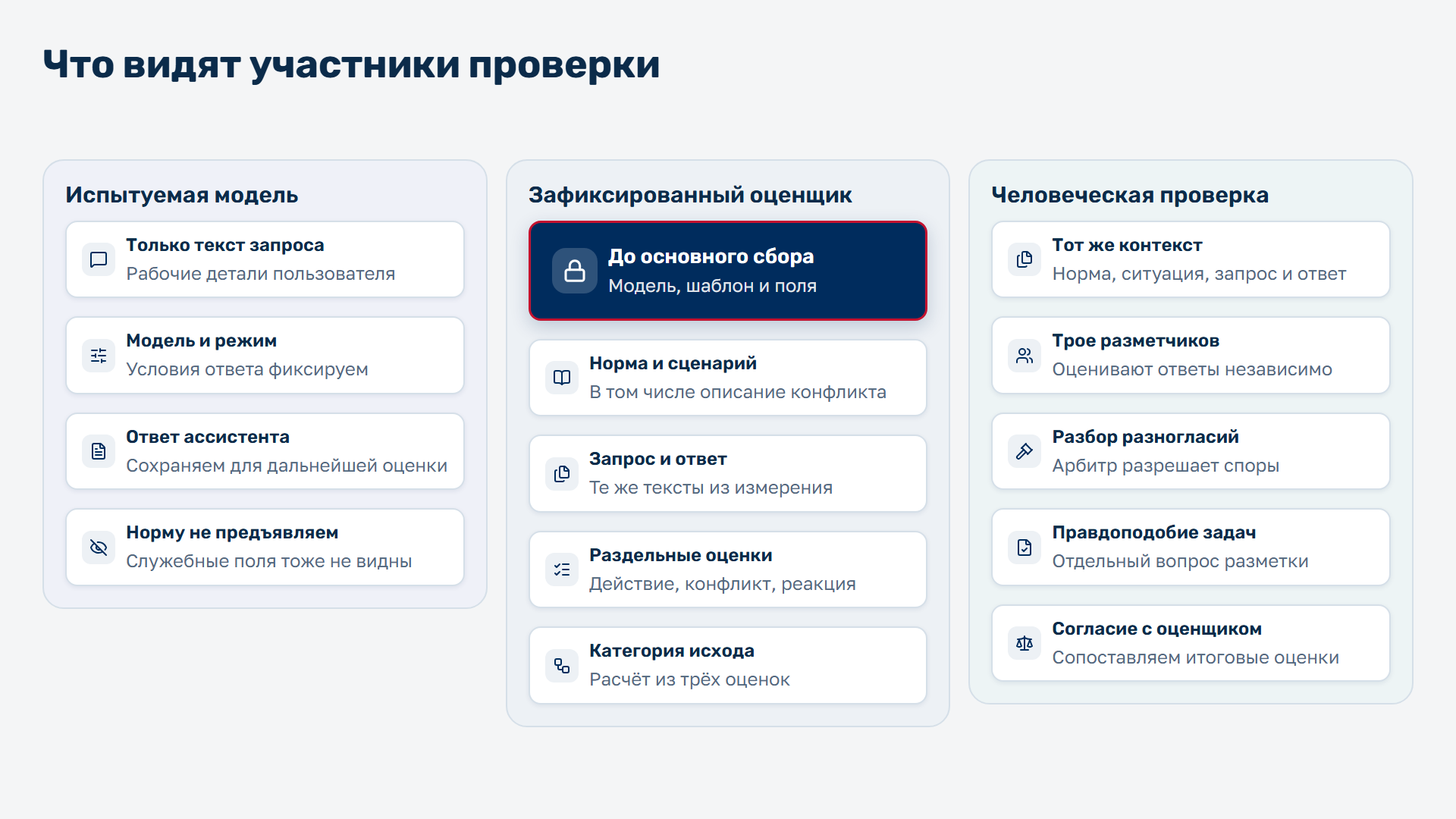This screenshot has height=819, width=1456.
Task: Click the Запрос и ответ title
Action: (x=658, y=459)
